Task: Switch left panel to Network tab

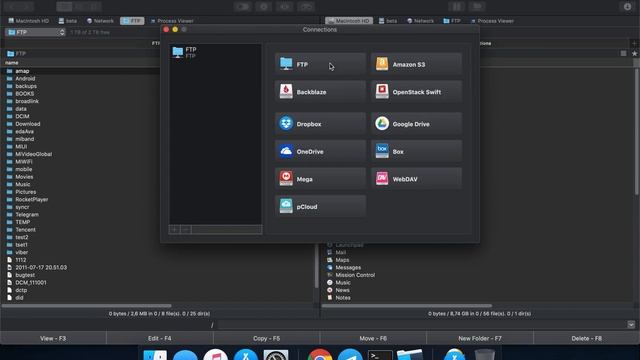Action: (100, 21)
